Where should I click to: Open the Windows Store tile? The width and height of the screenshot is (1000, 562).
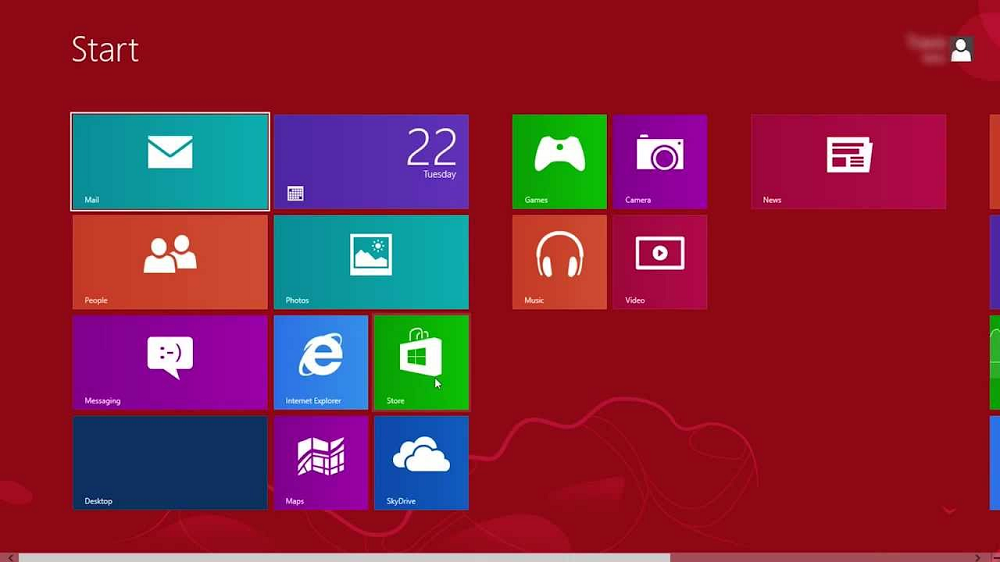421,362
